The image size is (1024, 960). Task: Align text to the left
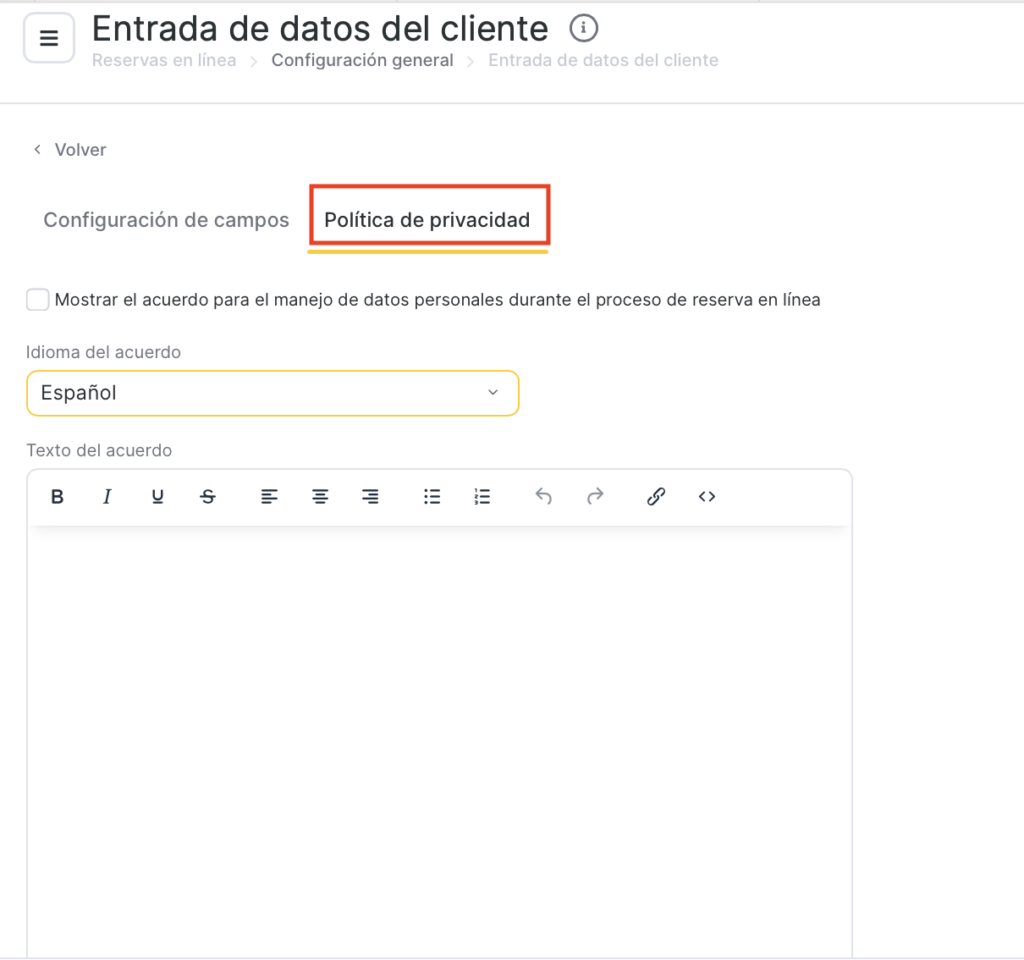[269, 497]
